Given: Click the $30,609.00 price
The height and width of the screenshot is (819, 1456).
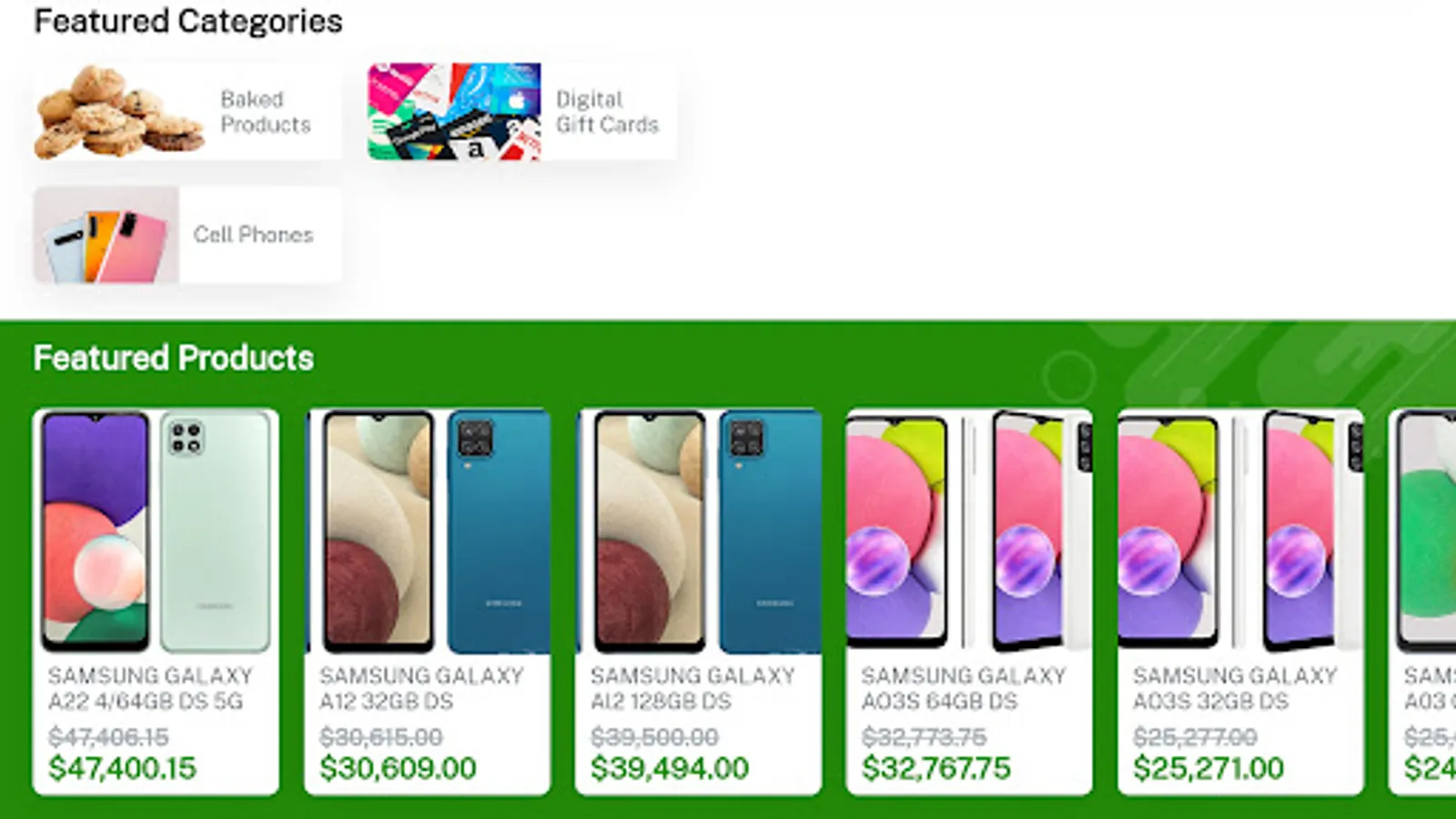Looking at the screenshot, I should 398,768.
